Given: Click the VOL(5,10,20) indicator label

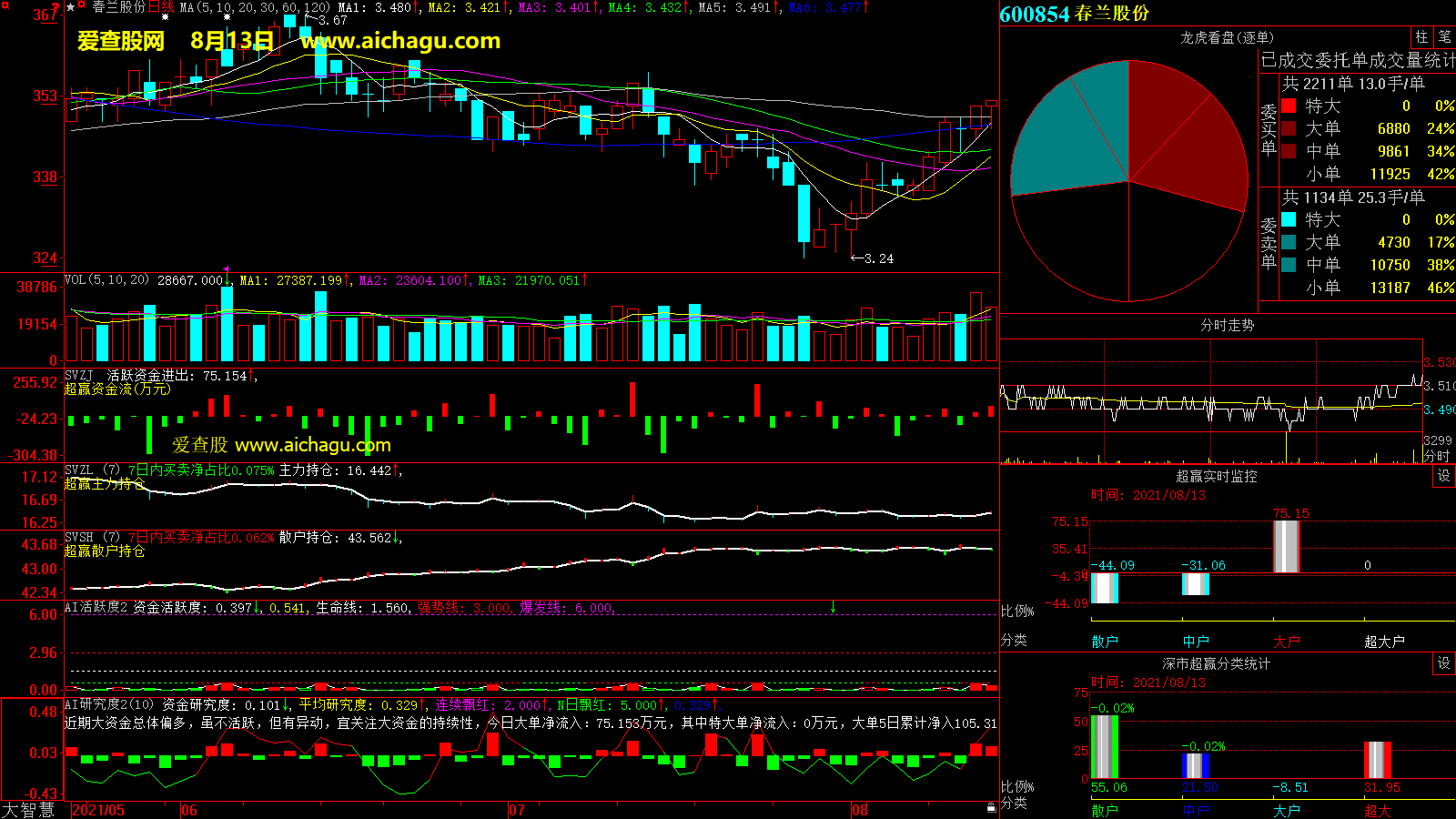Looking at the screenshot, I should coord(106,280).
